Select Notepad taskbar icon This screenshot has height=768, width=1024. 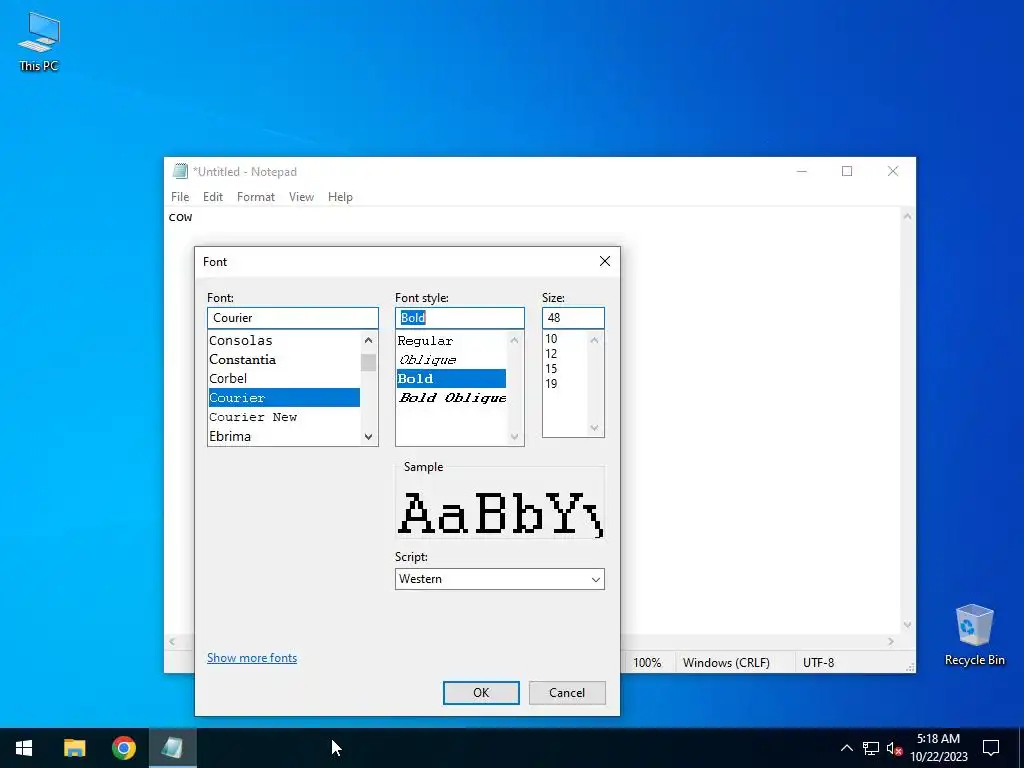tap(172, 748)
